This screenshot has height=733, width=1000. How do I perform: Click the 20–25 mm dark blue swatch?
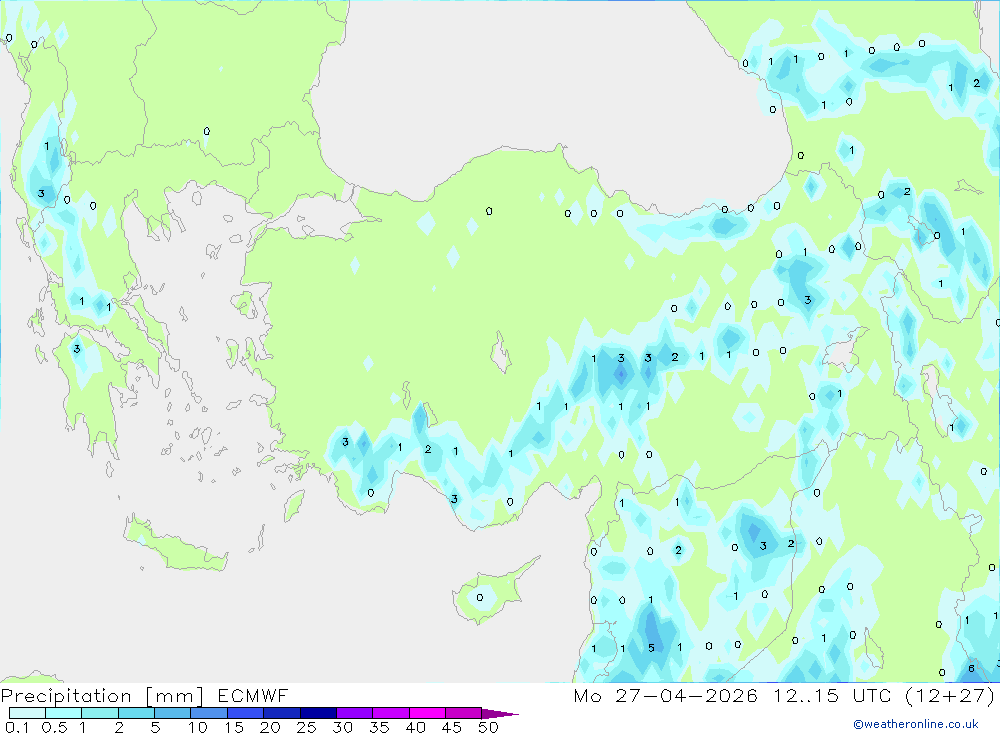pos(281,713)
